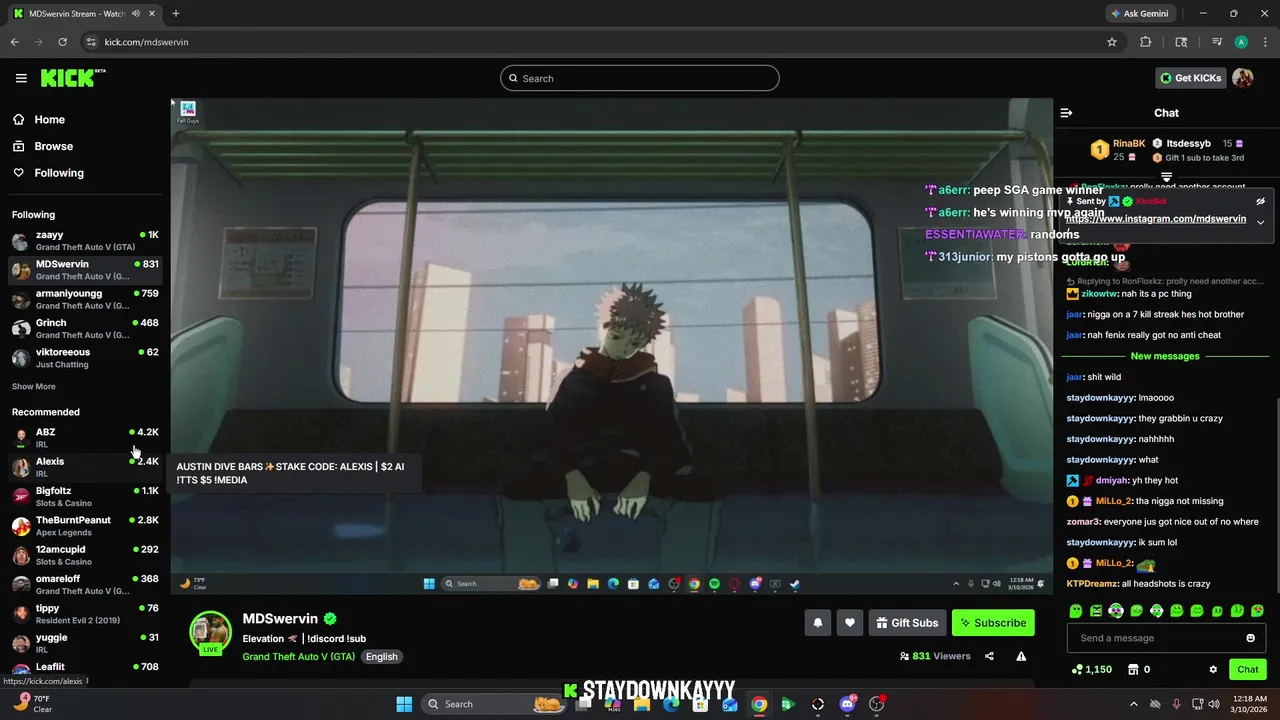The image size is (1280, 720).
Task: Toggle the heart follow button
Action: [850, 622]
